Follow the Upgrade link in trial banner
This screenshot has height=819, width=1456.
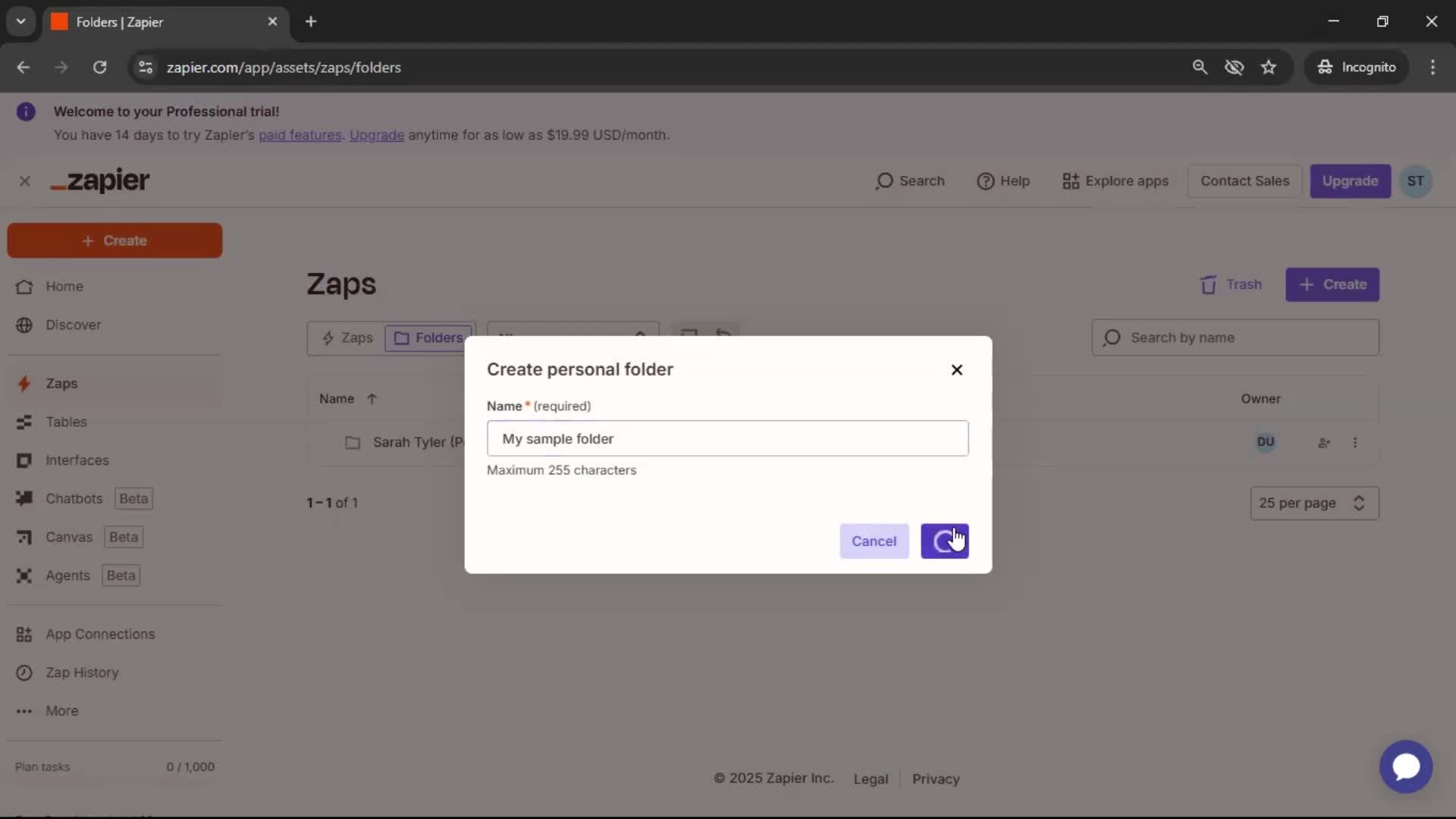click(376, 135)
